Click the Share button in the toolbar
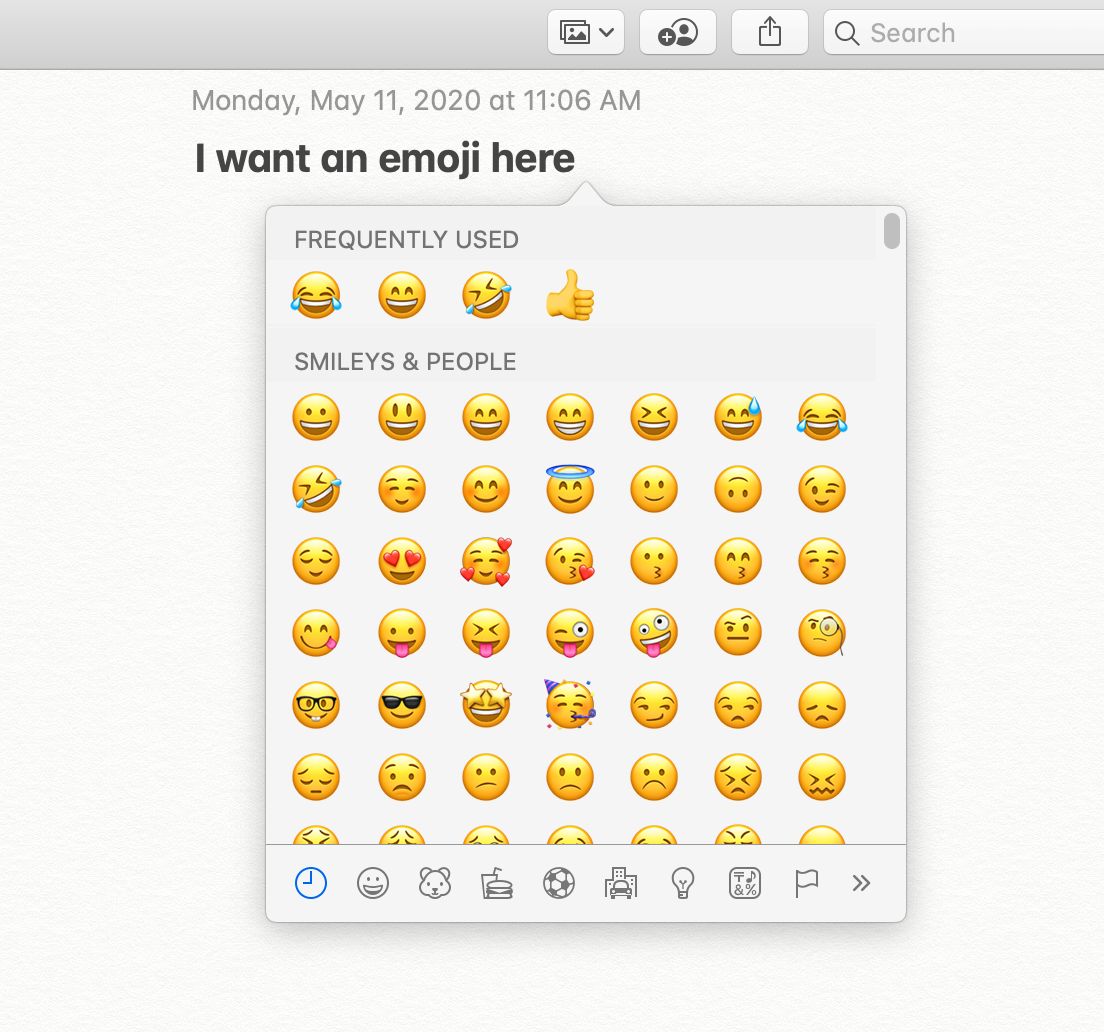 point(770,32)
